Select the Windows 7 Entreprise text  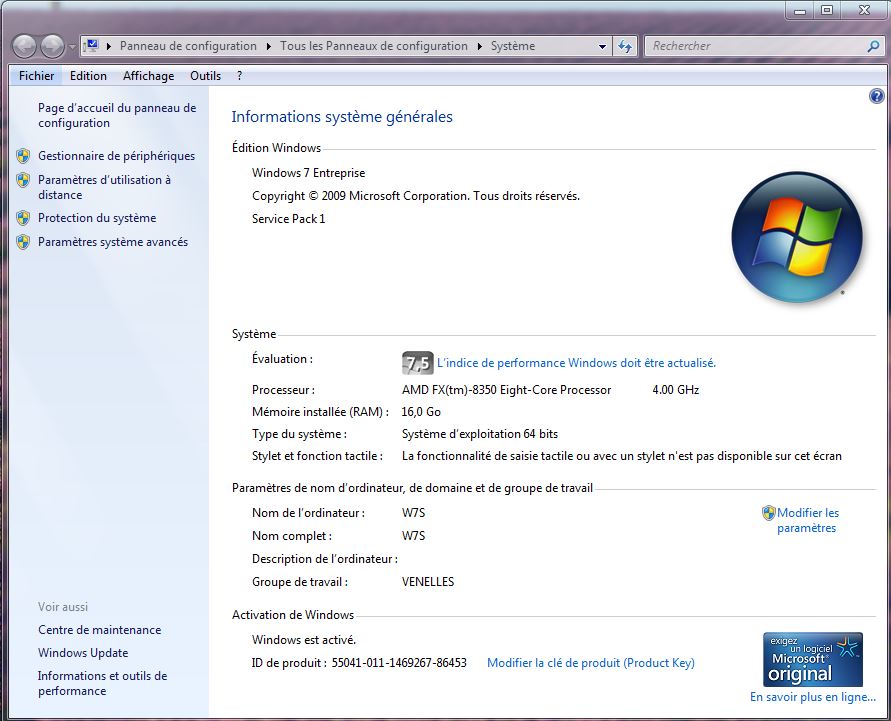coord(309,173)
